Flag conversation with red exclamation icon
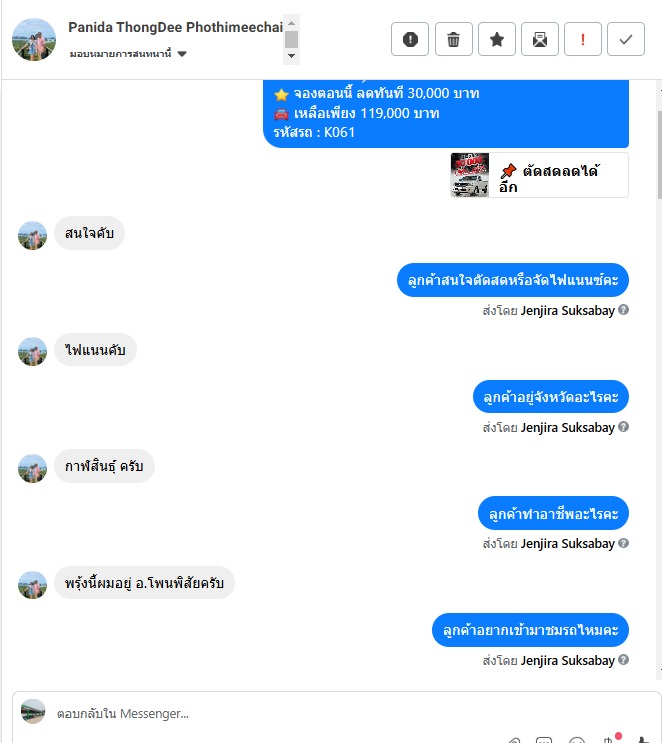Image resolution: width=662 pixels, height=743 pixels. [583, 39]
